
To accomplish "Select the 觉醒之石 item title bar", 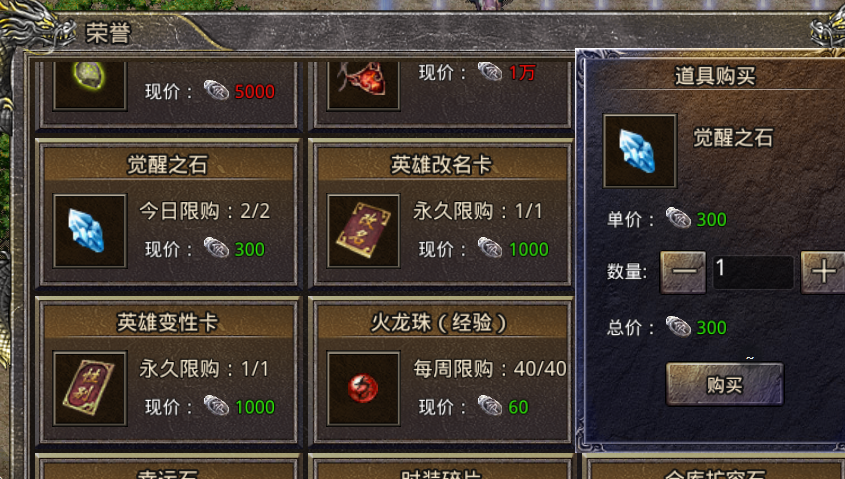I will pos(168,165).
